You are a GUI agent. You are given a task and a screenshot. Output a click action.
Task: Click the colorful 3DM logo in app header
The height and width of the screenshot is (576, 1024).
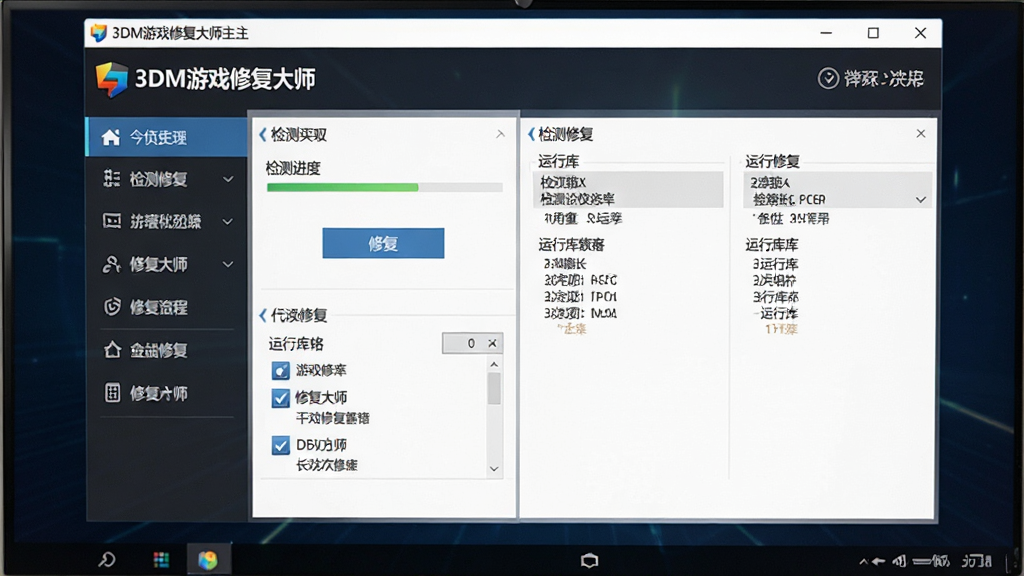click(x=112, y=80)
